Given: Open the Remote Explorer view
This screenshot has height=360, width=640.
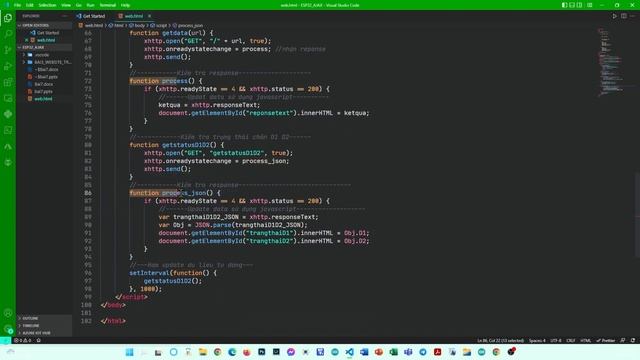Looking at the screenshot, I should point(8,98).
